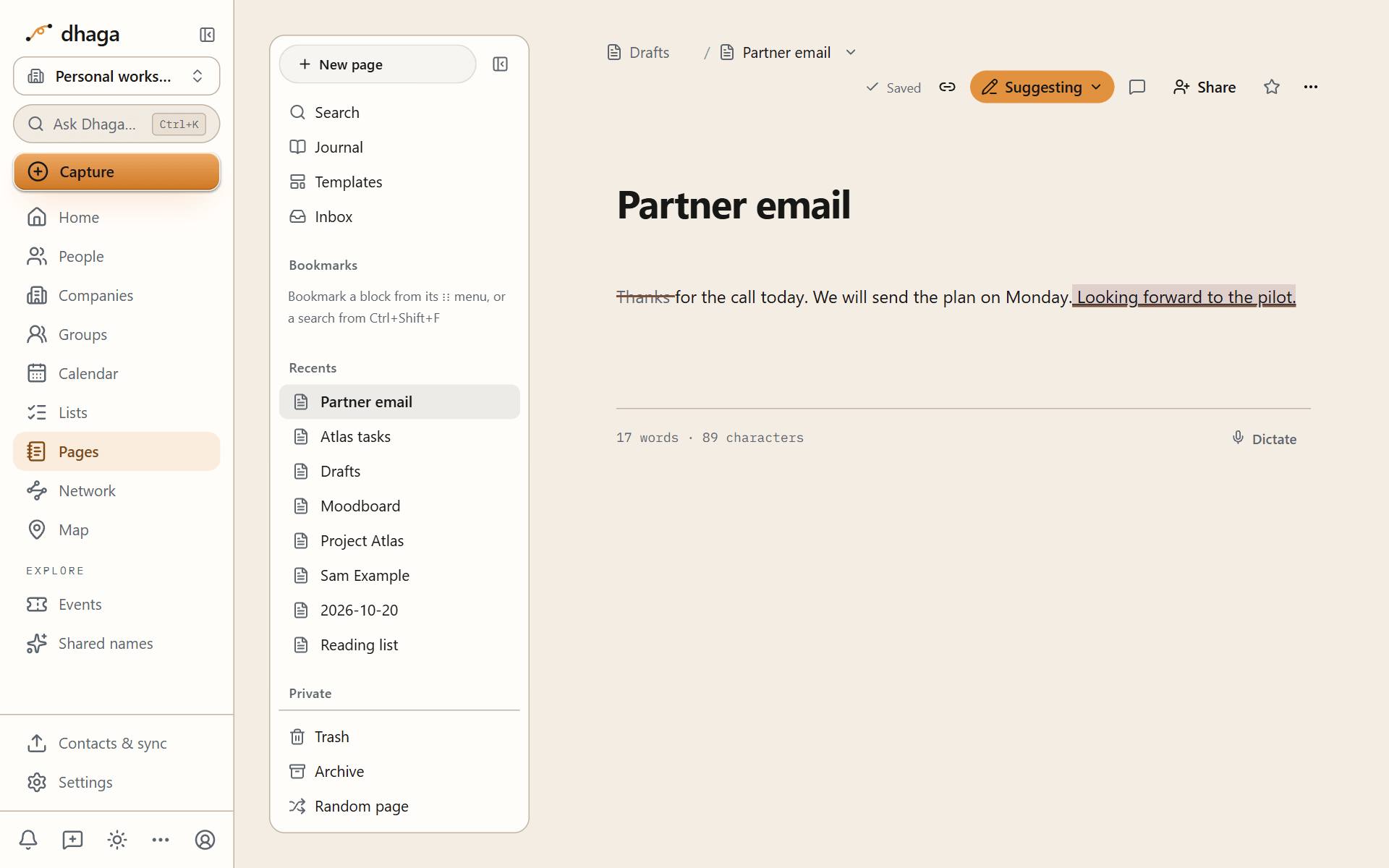Collapse the main sidebar via the icon beside the dhaga logo
1389x868 pixels.
coord(207,35)
